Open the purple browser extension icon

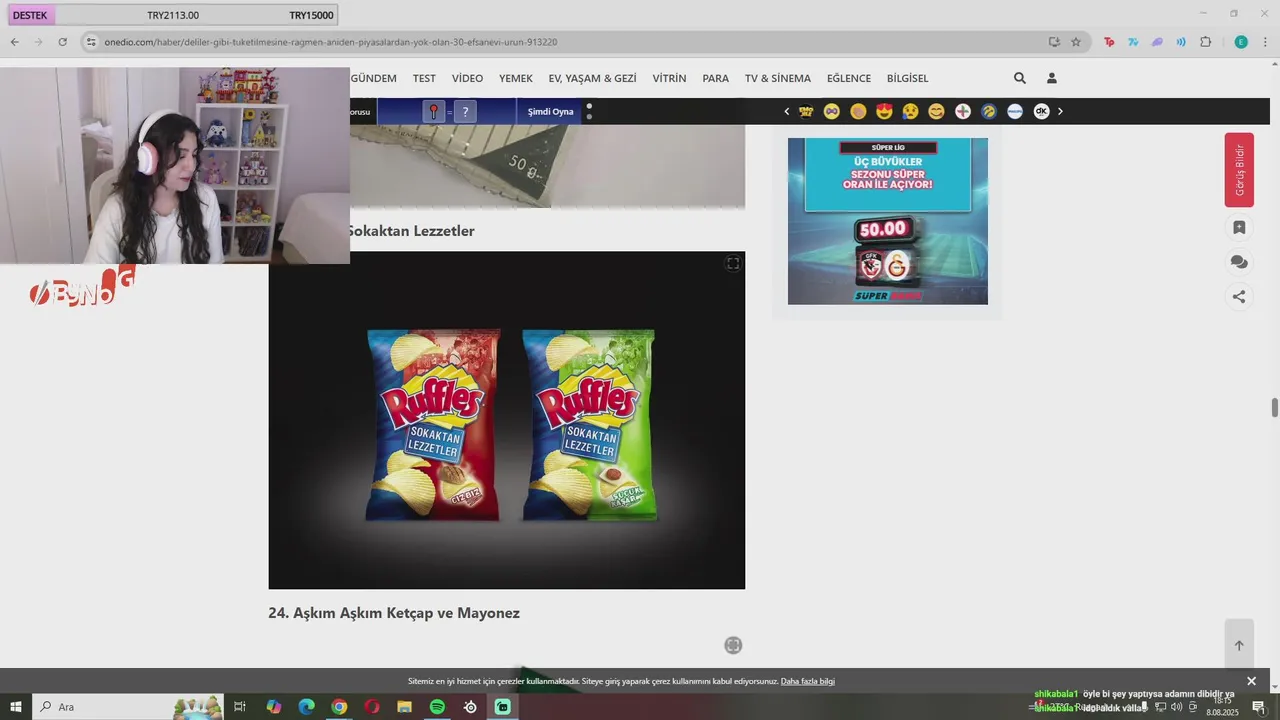[x=1157, y=42]
